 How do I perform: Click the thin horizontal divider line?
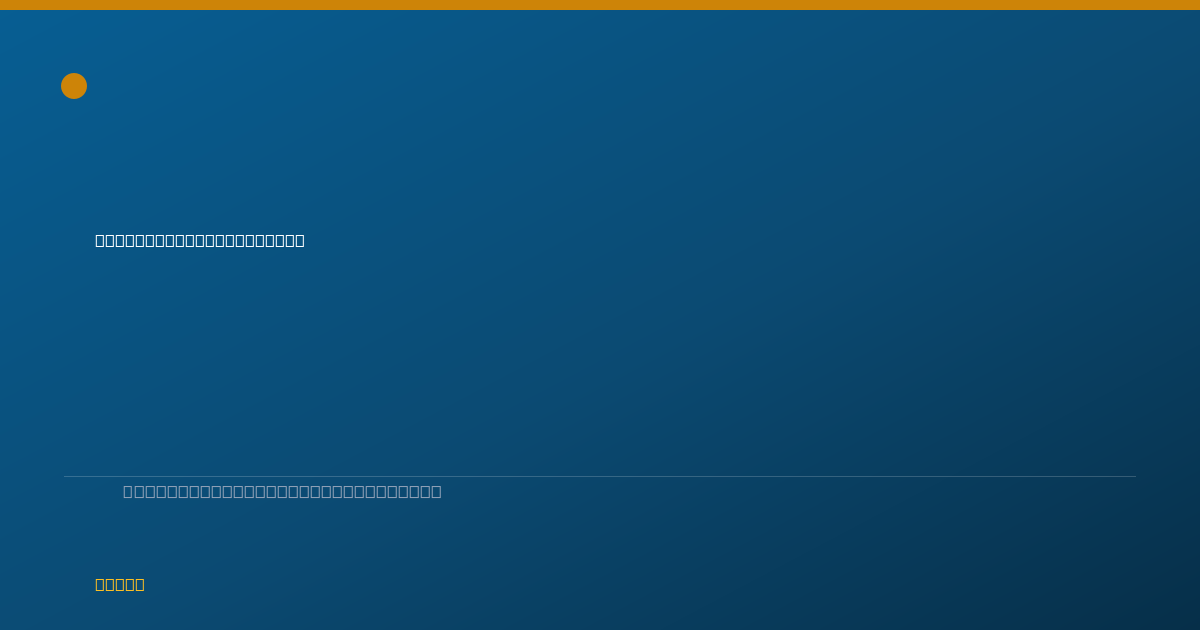(600, 476)
